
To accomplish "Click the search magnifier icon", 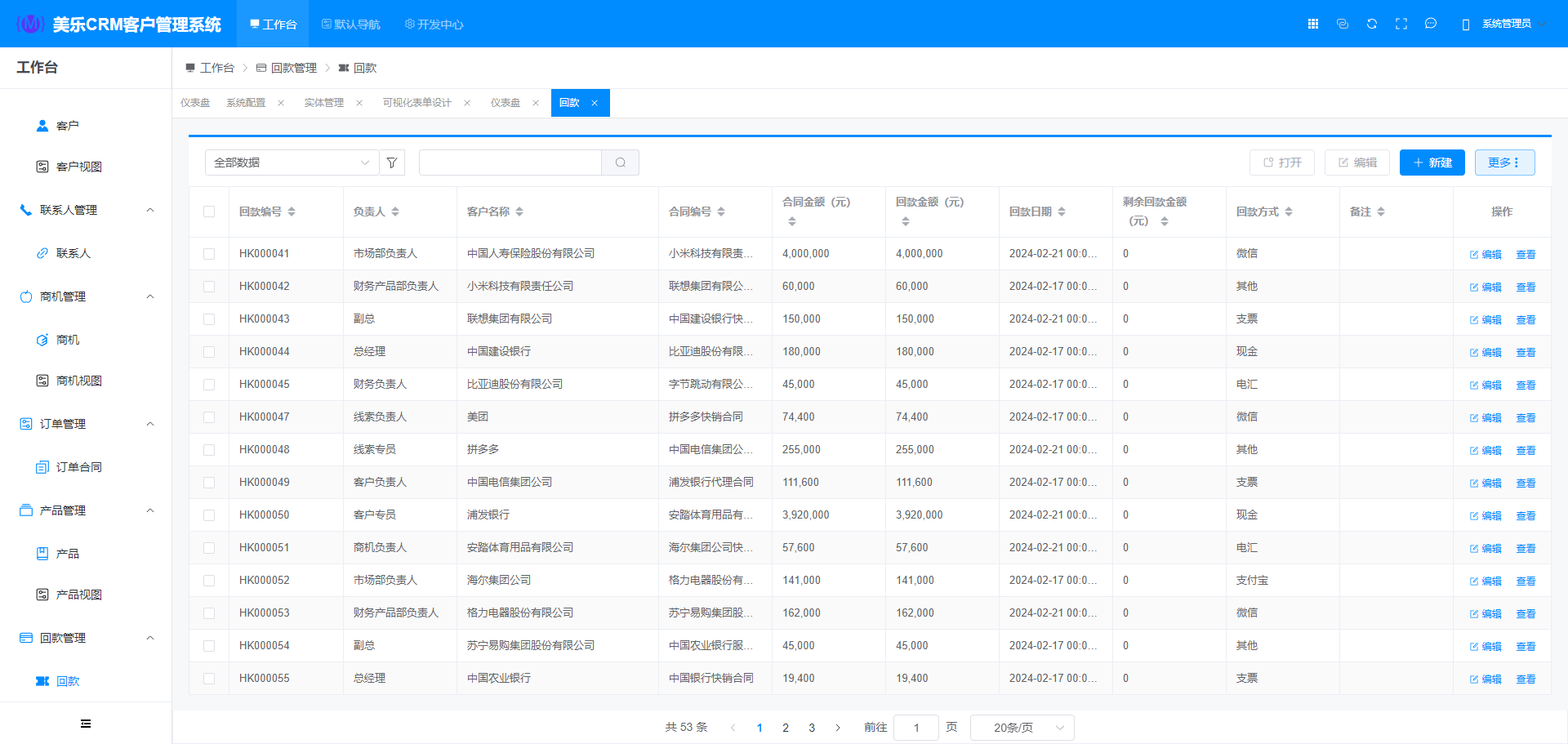I will pos(621,163).
